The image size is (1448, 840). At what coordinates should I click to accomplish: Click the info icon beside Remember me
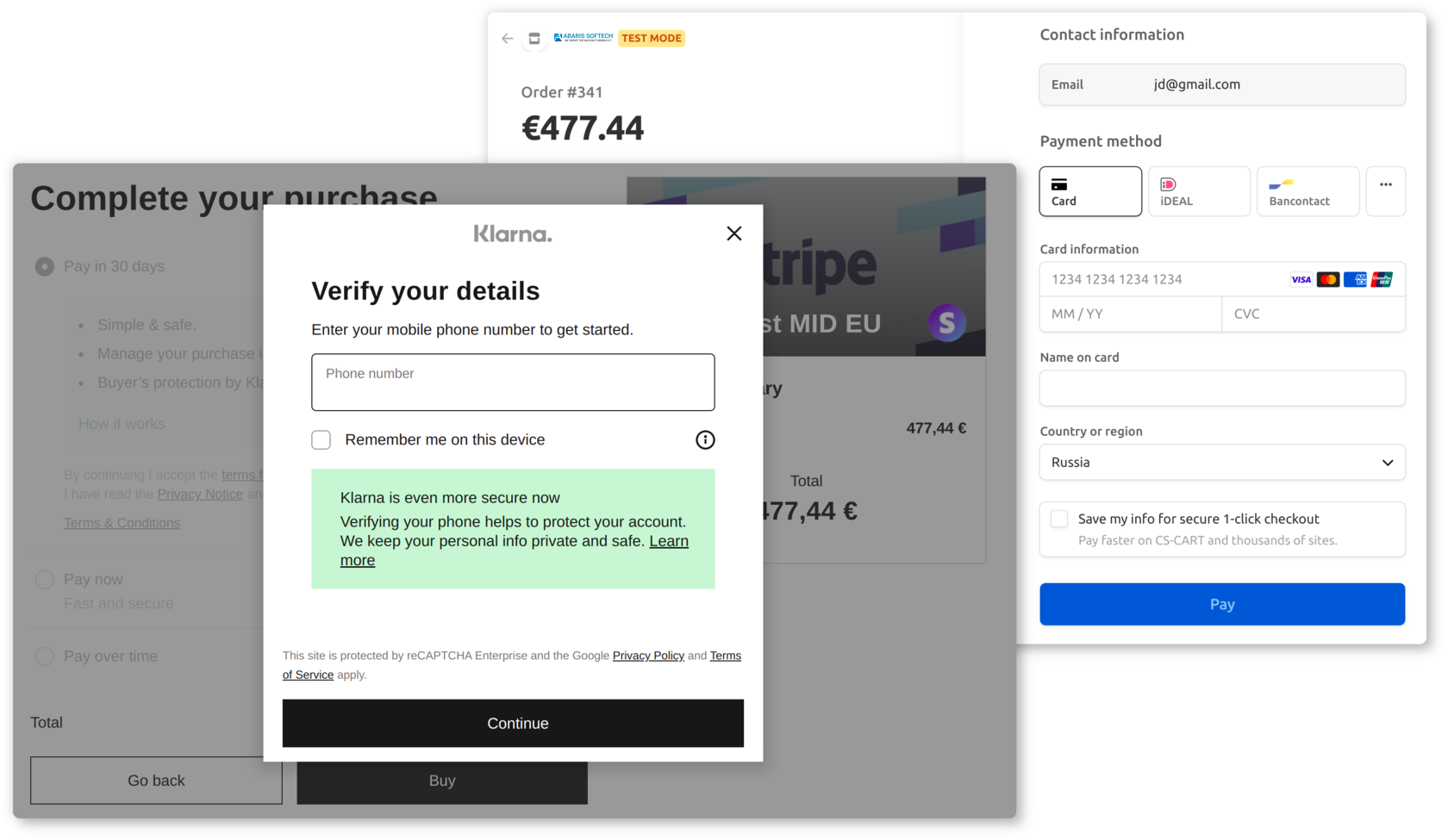705,440
